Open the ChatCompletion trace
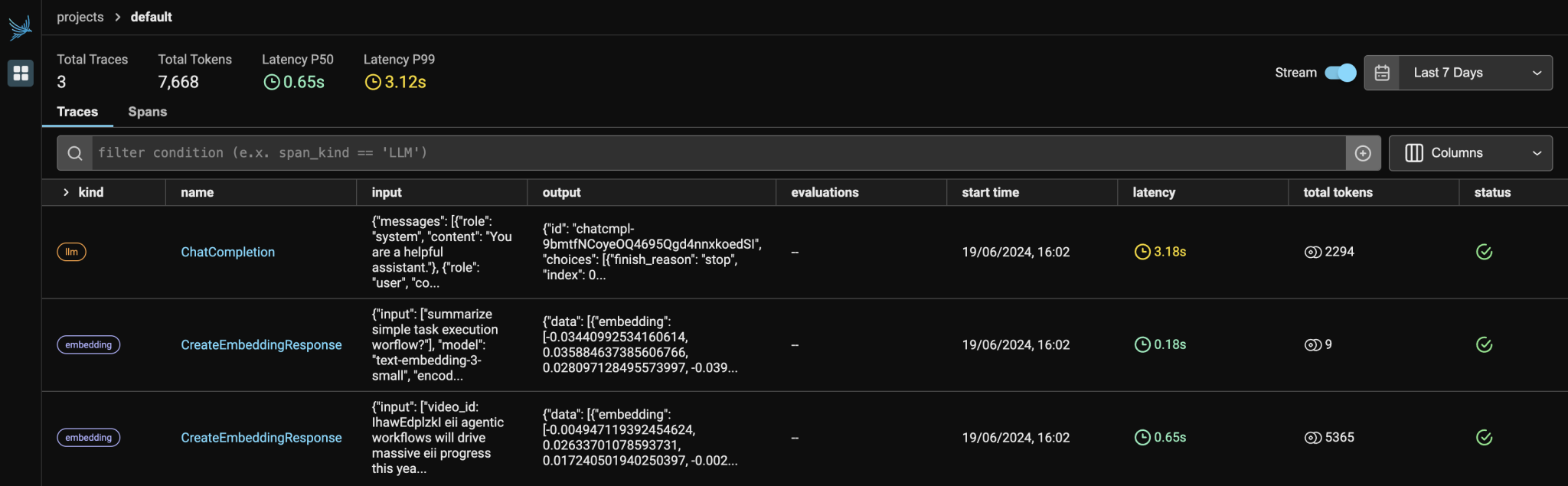 coord(227,251)
